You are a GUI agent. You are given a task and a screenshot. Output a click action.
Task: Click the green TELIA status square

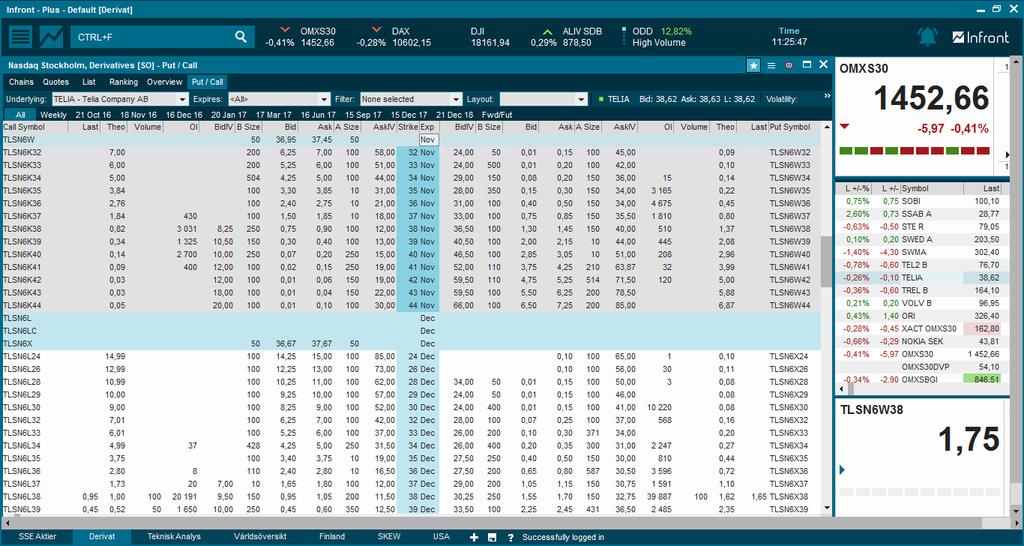[x=600, y=99]
